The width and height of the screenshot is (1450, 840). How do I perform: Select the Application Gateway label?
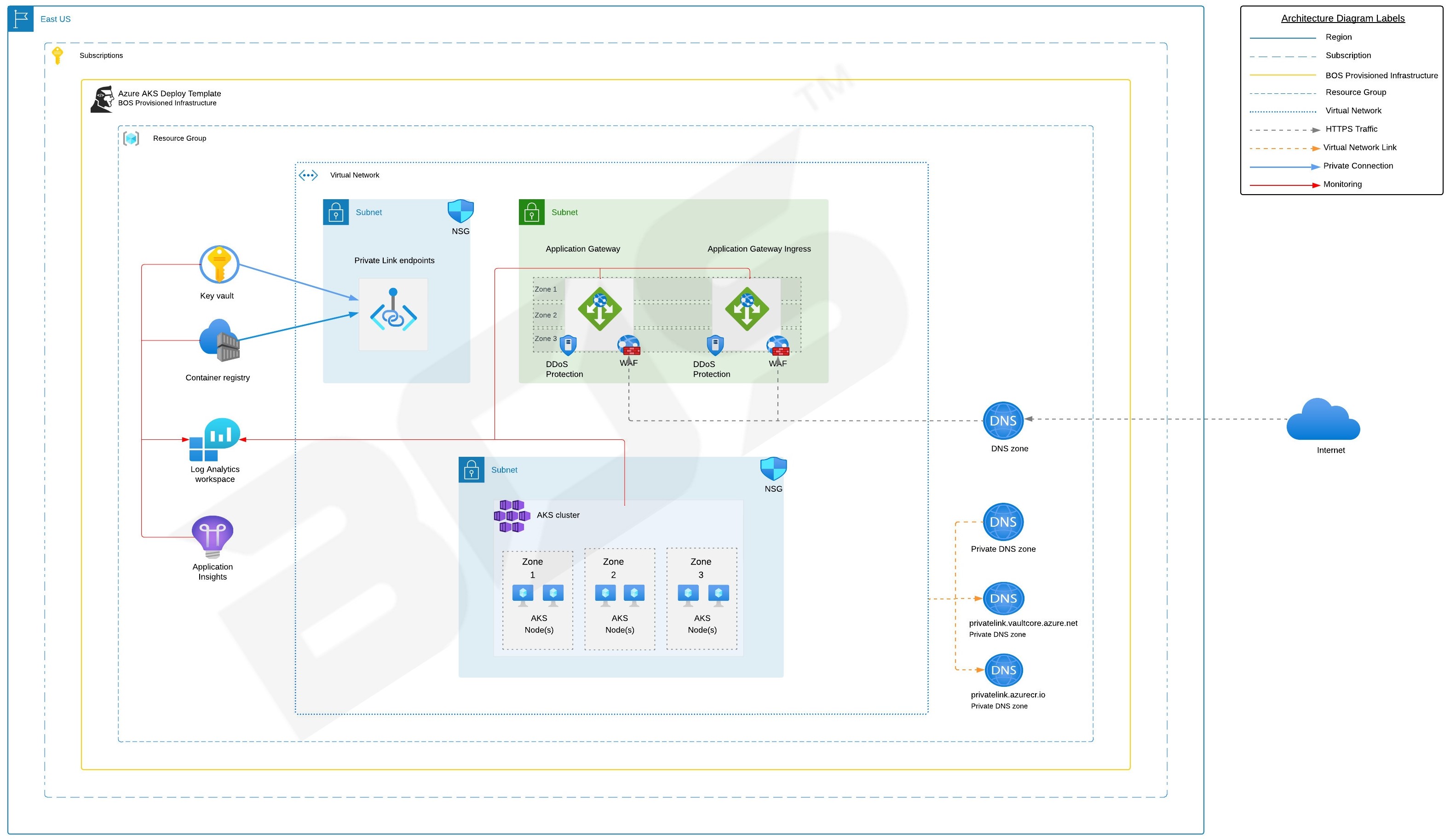(582, 248)
